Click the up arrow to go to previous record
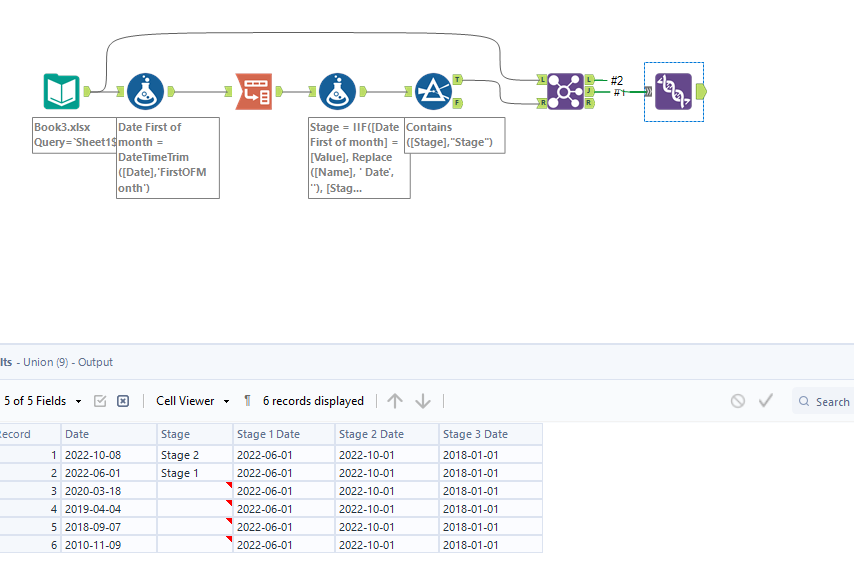The width and height of the screenshot is (854, 583). click(395, 400)
